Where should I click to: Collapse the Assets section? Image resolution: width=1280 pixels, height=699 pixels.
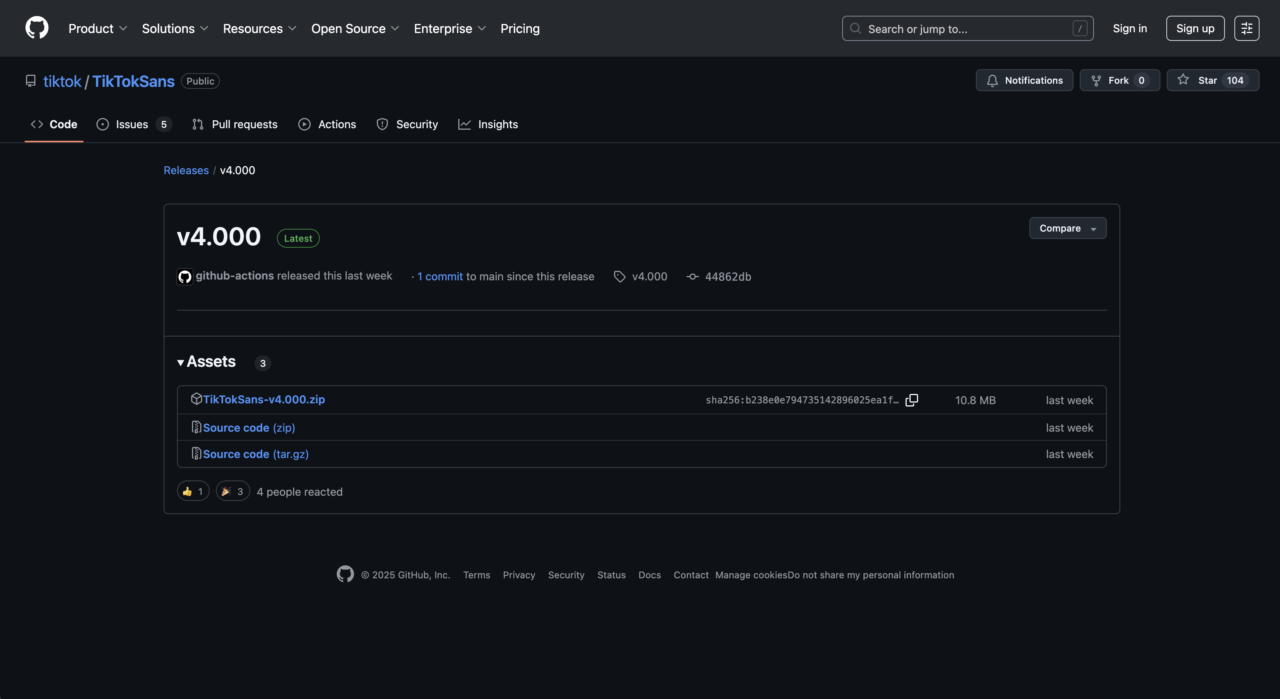point(207,362)
